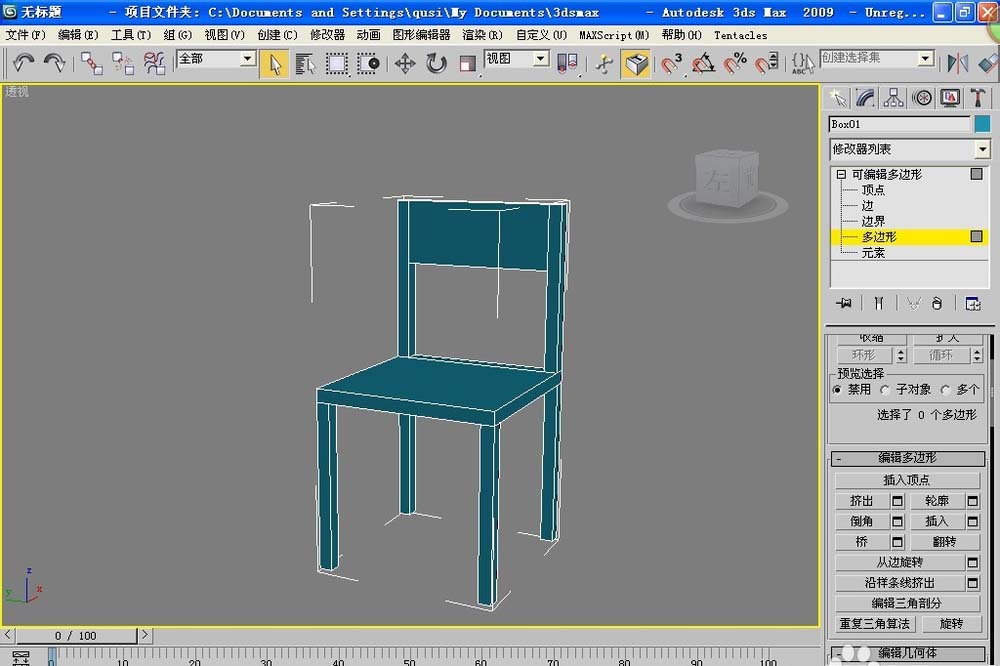Collapse the 可编辑多边形 stack tree

[841, 174]
